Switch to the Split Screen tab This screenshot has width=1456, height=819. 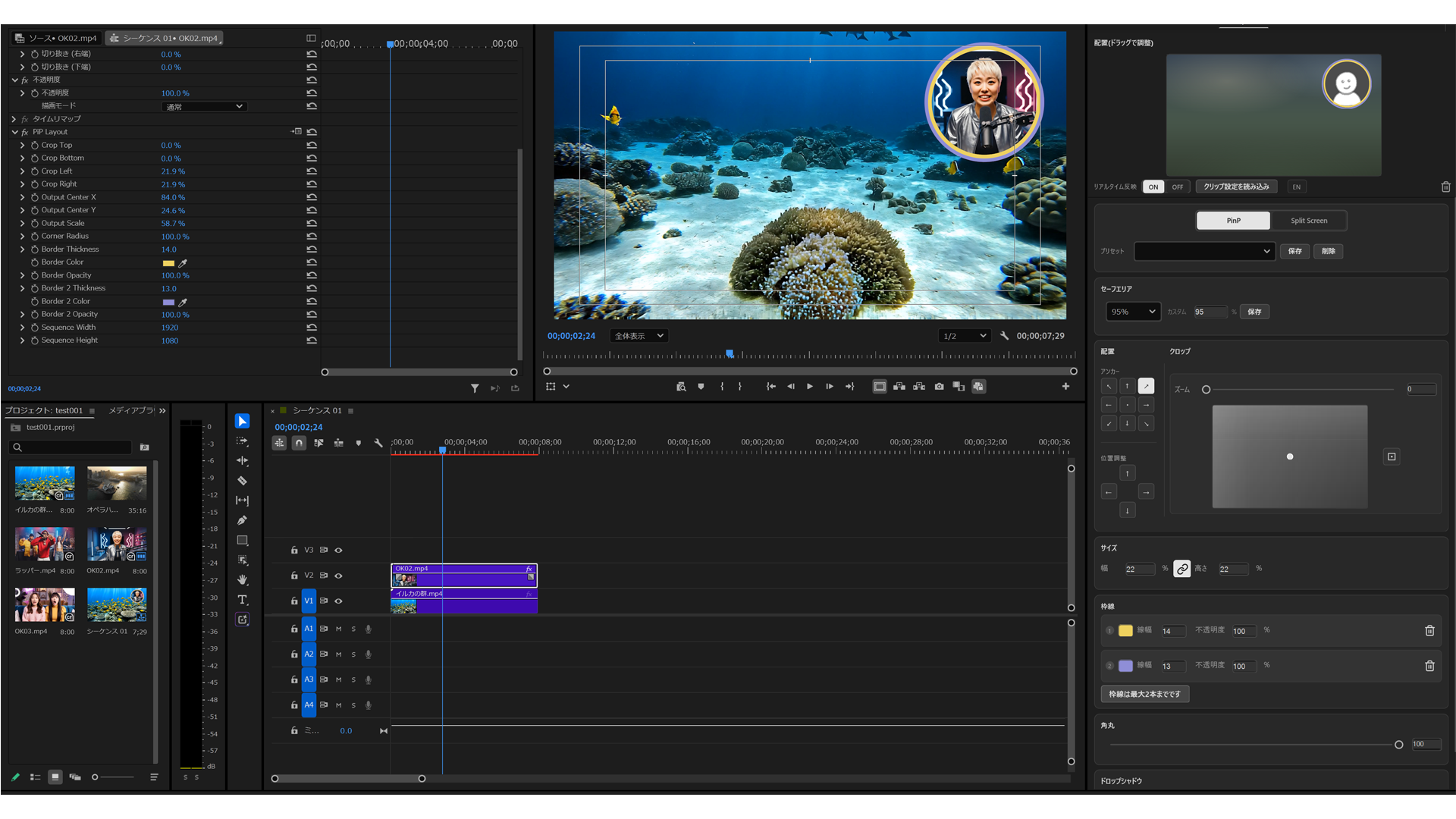click(x=1309, y=221)
